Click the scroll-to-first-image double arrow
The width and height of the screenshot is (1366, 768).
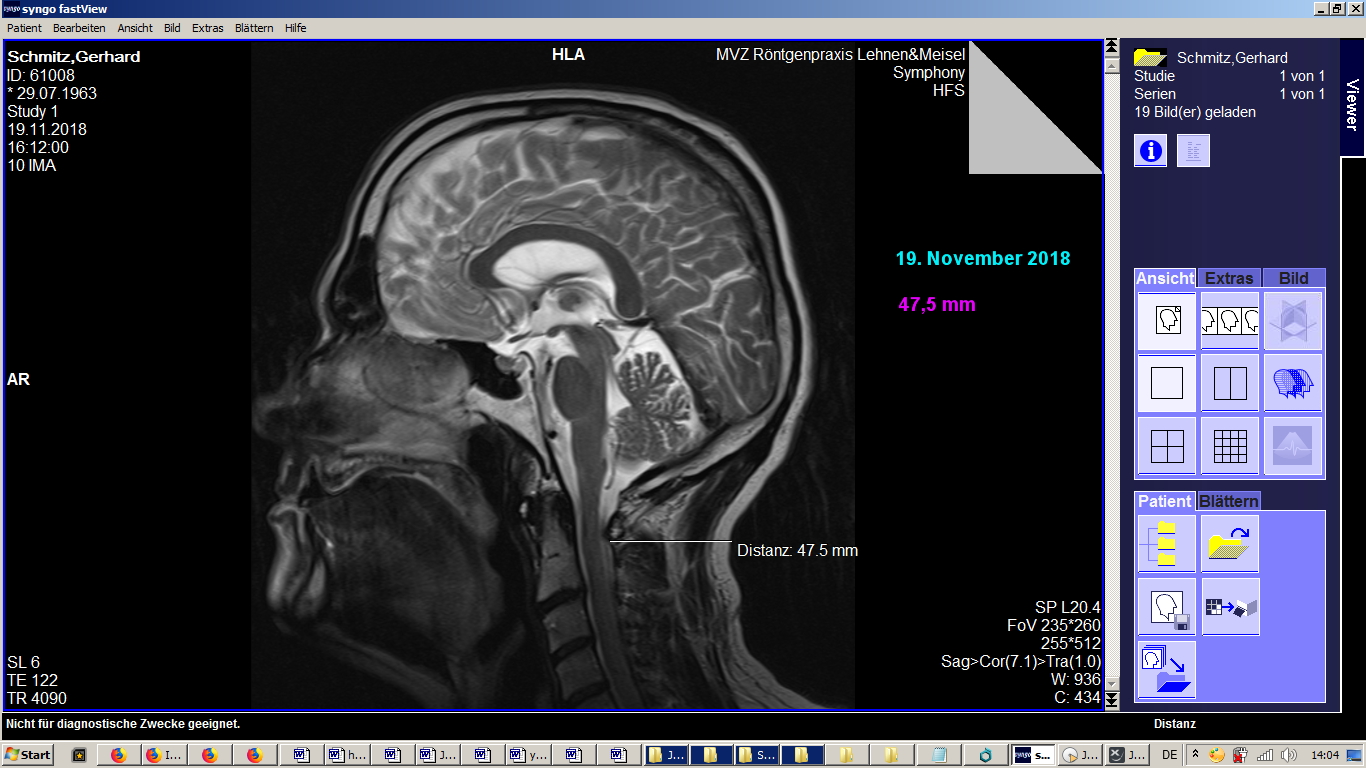(1111, 47)
